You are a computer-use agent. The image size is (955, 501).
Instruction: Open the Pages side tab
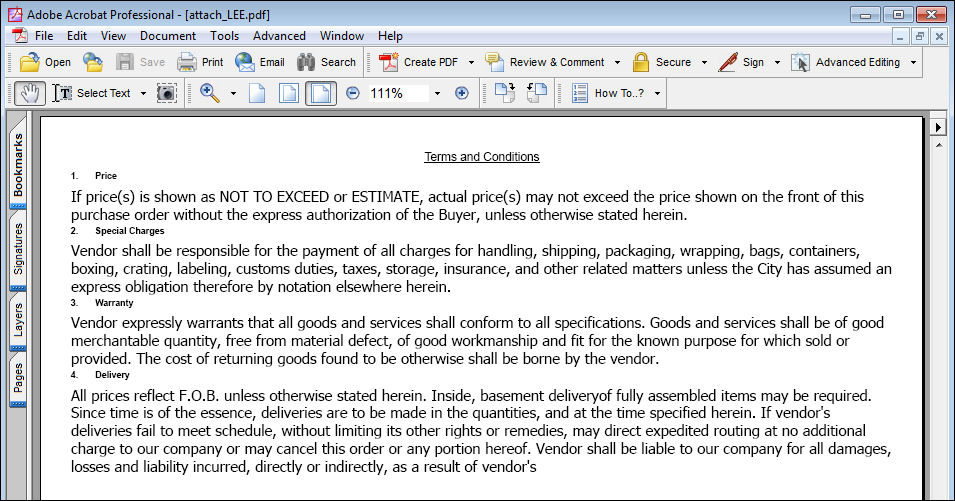pos(18,378)
